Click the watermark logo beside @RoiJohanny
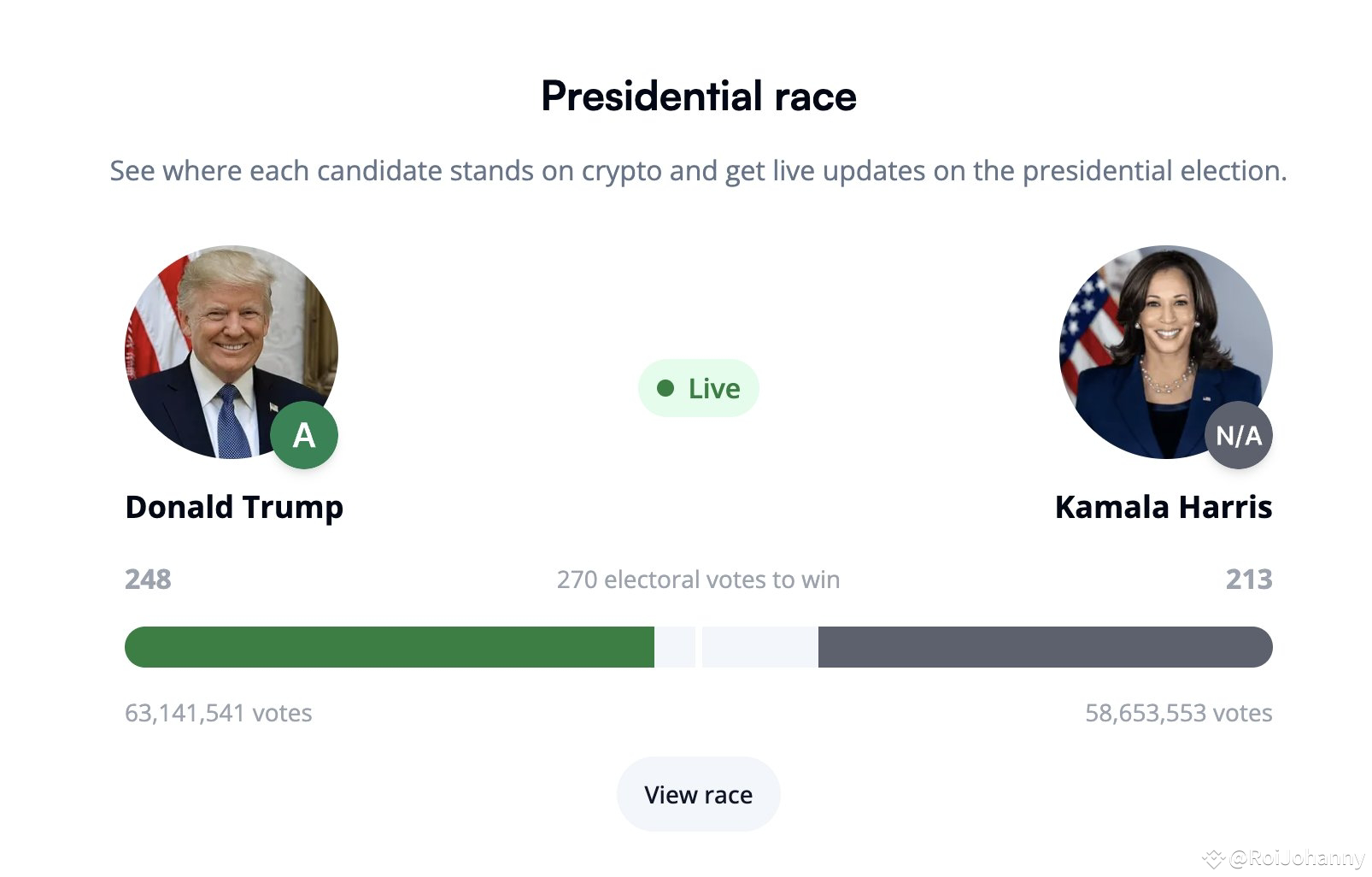Viewport: 1372px width, 877px height. coord(1213,857)
